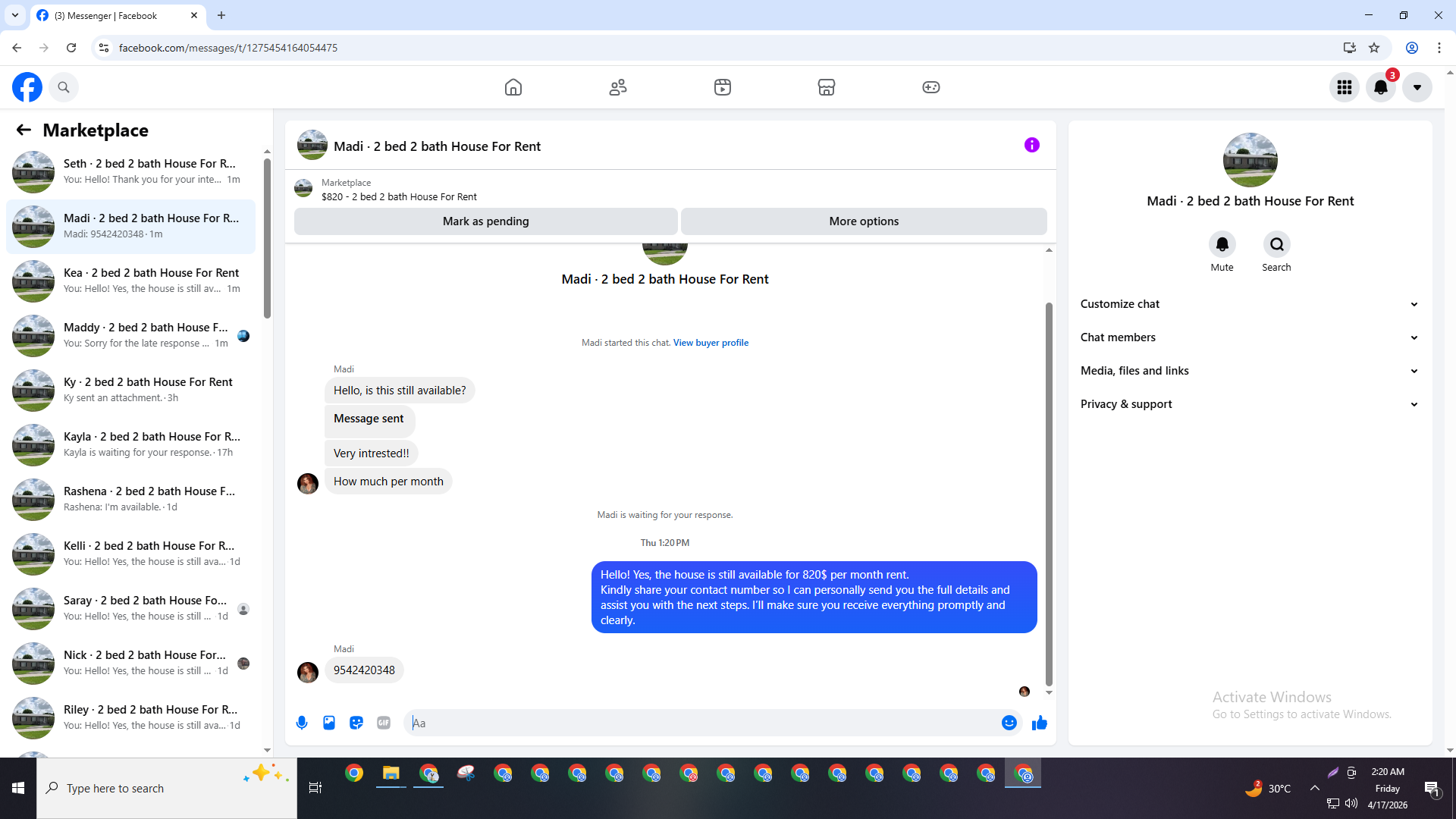Show hidden system tray icons chevron
Image resolution: width=1456 pixels, height=819 pixels.
1315,788
